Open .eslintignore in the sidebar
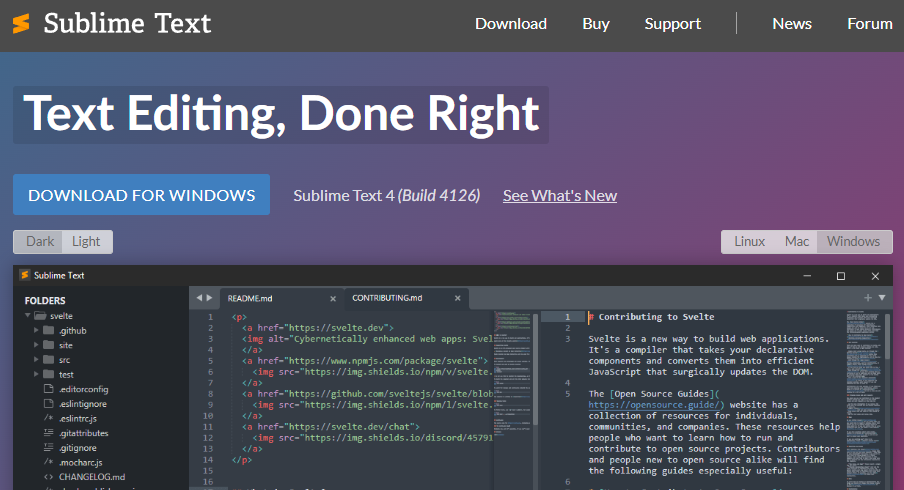The width and height of the screenshot is (904, 490). click(82, 404)
